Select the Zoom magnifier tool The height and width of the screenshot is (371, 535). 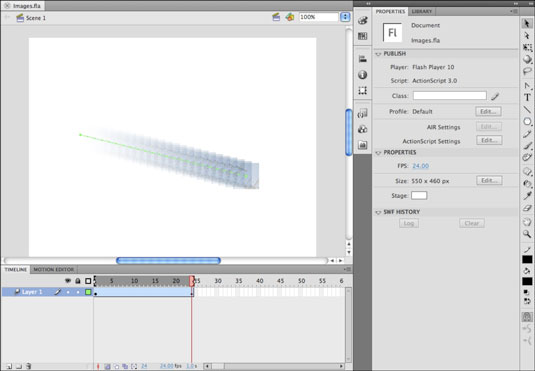[527, 234]
